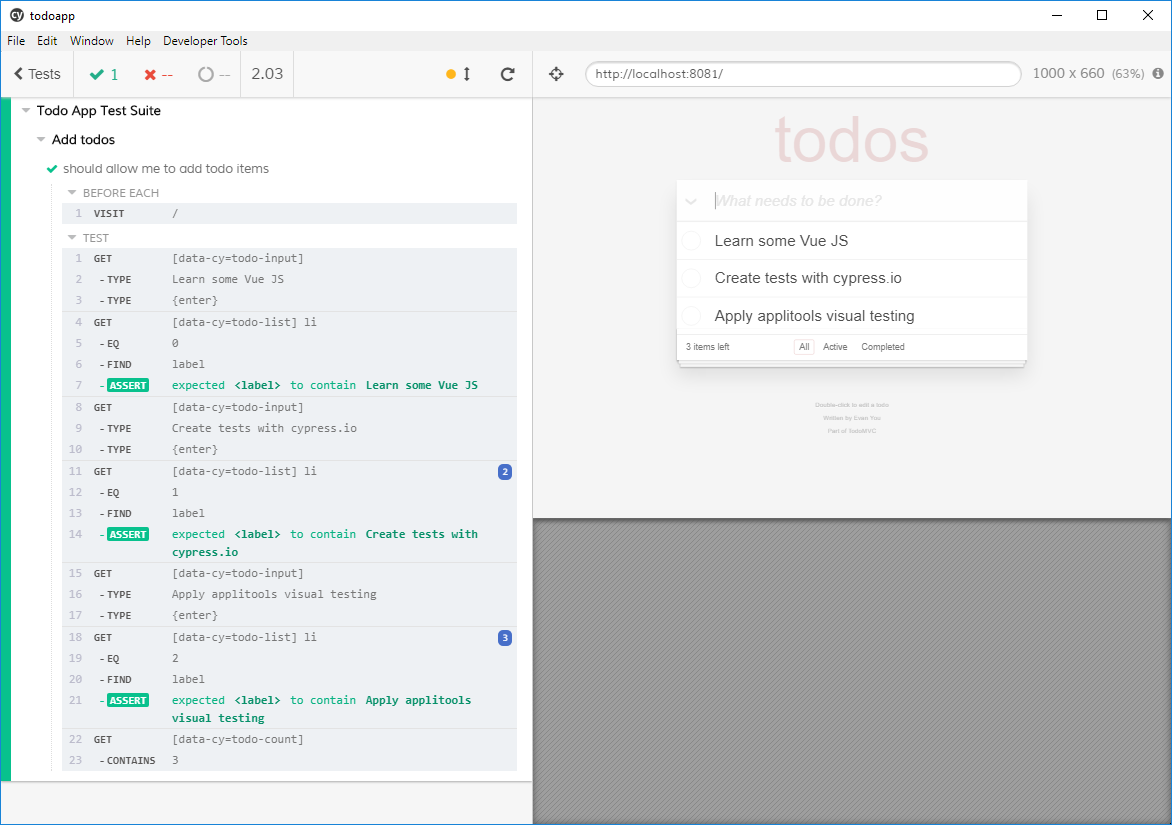The image size is (1172, 825).
Task: Check off 'Create tests with cypress.io' todo
Action: (691, 278)
